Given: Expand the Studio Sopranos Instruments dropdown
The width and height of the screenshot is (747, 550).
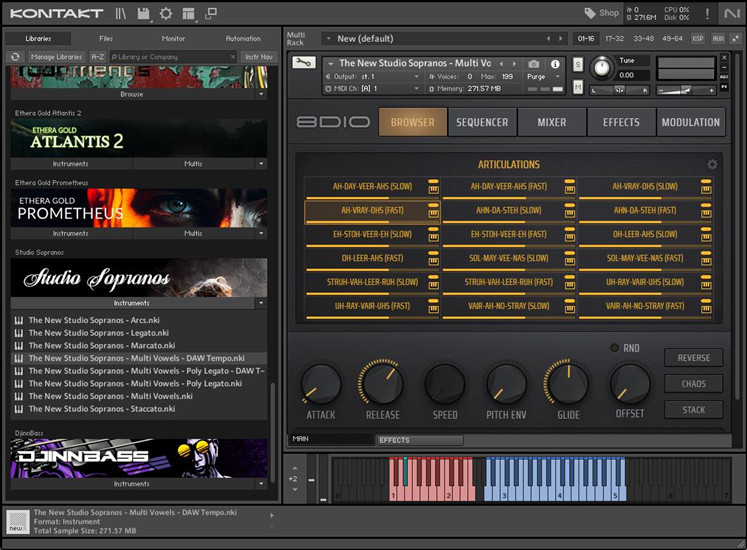Looking at the screenshot, I should coord(261,303).
